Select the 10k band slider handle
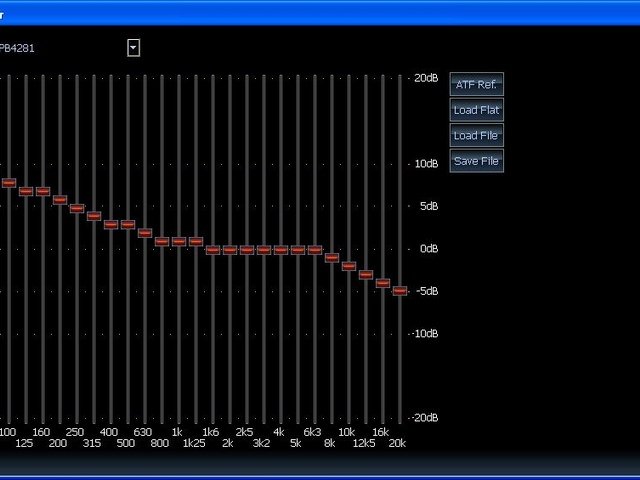Image resolution: width=640 pixels, height=480 pixels. (x=349, y=266)
